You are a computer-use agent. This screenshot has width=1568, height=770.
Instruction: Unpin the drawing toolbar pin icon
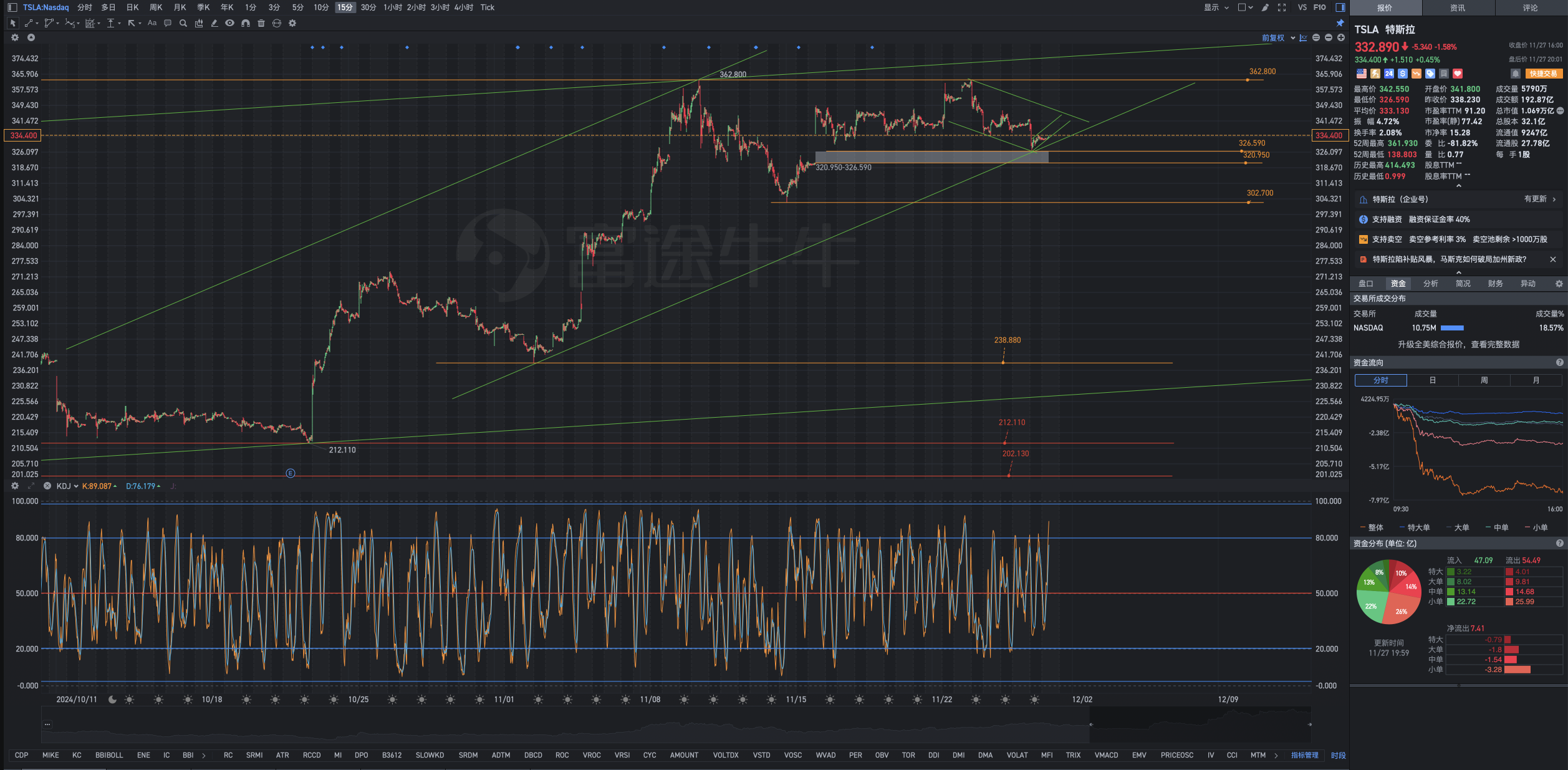[1340, 23]
